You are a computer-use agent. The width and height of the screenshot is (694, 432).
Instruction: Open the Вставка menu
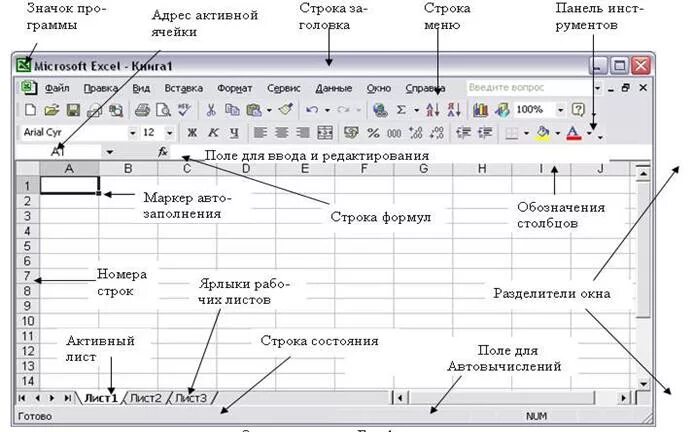point(184,89)
